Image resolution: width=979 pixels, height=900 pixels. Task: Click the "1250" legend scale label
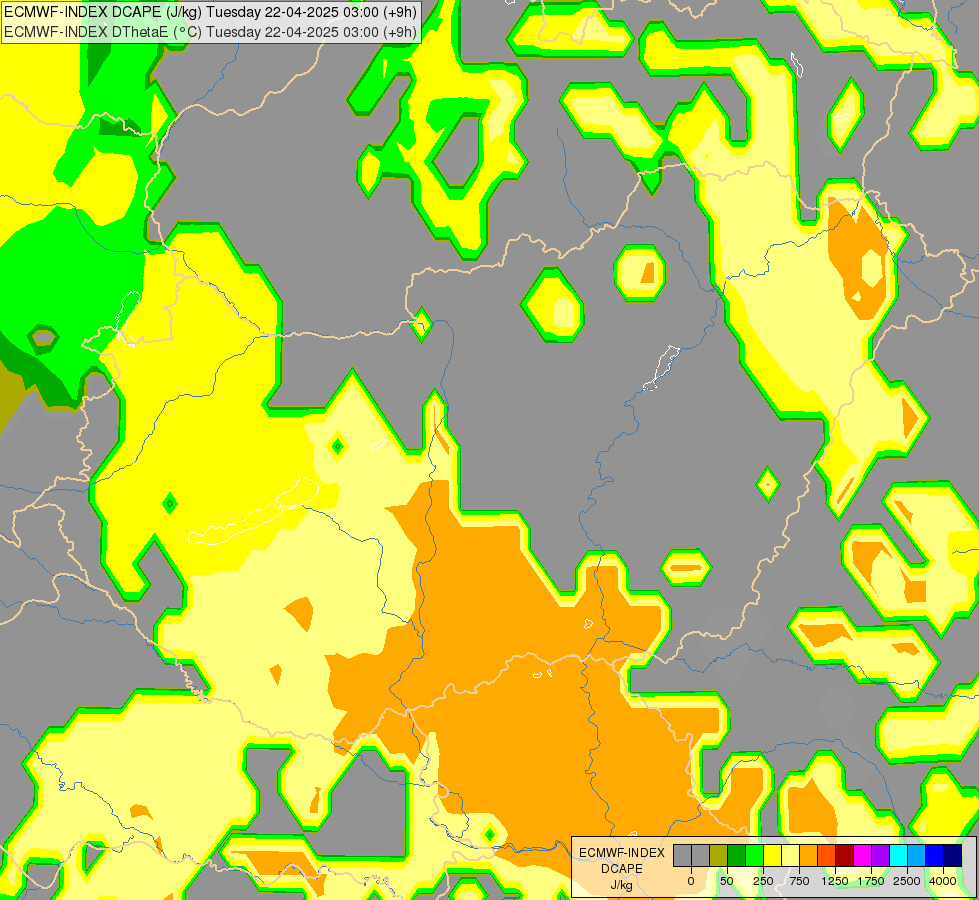[x=835, y=881]
